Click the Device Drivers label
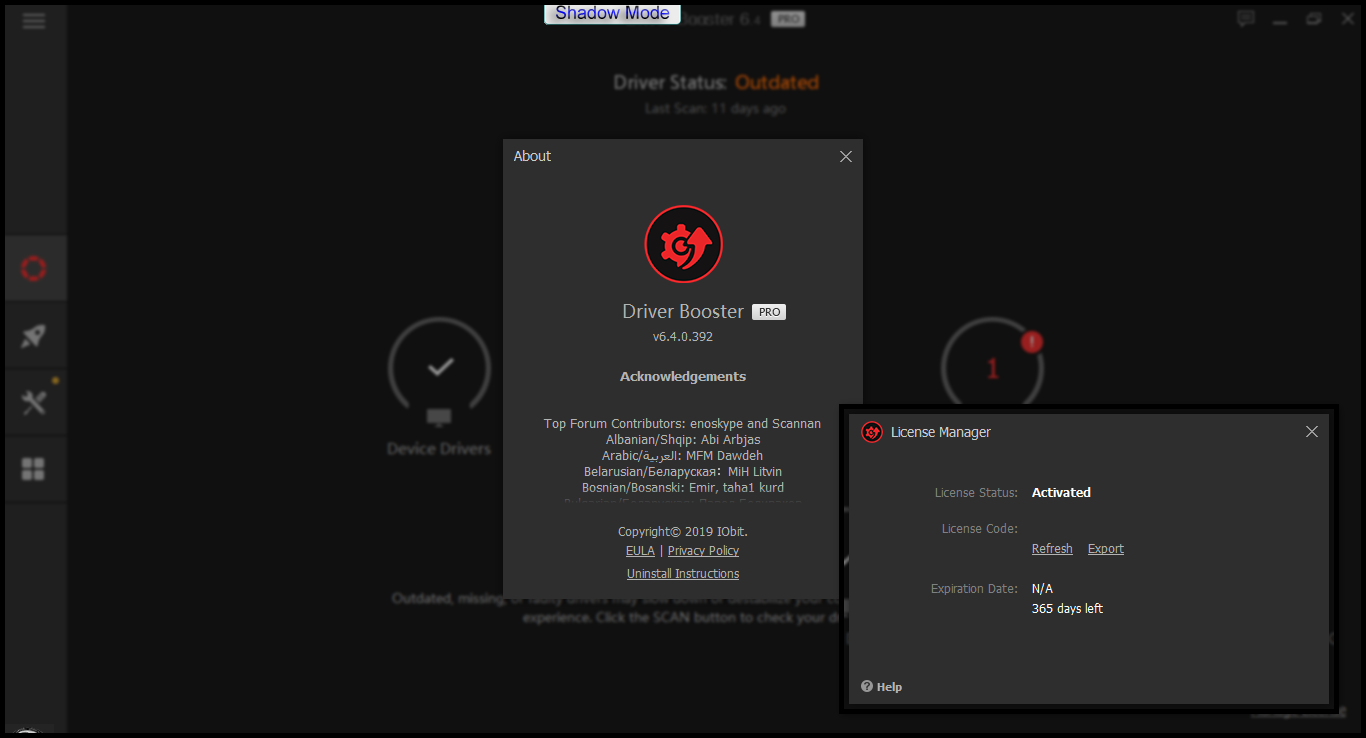 (x=439, y=450)
